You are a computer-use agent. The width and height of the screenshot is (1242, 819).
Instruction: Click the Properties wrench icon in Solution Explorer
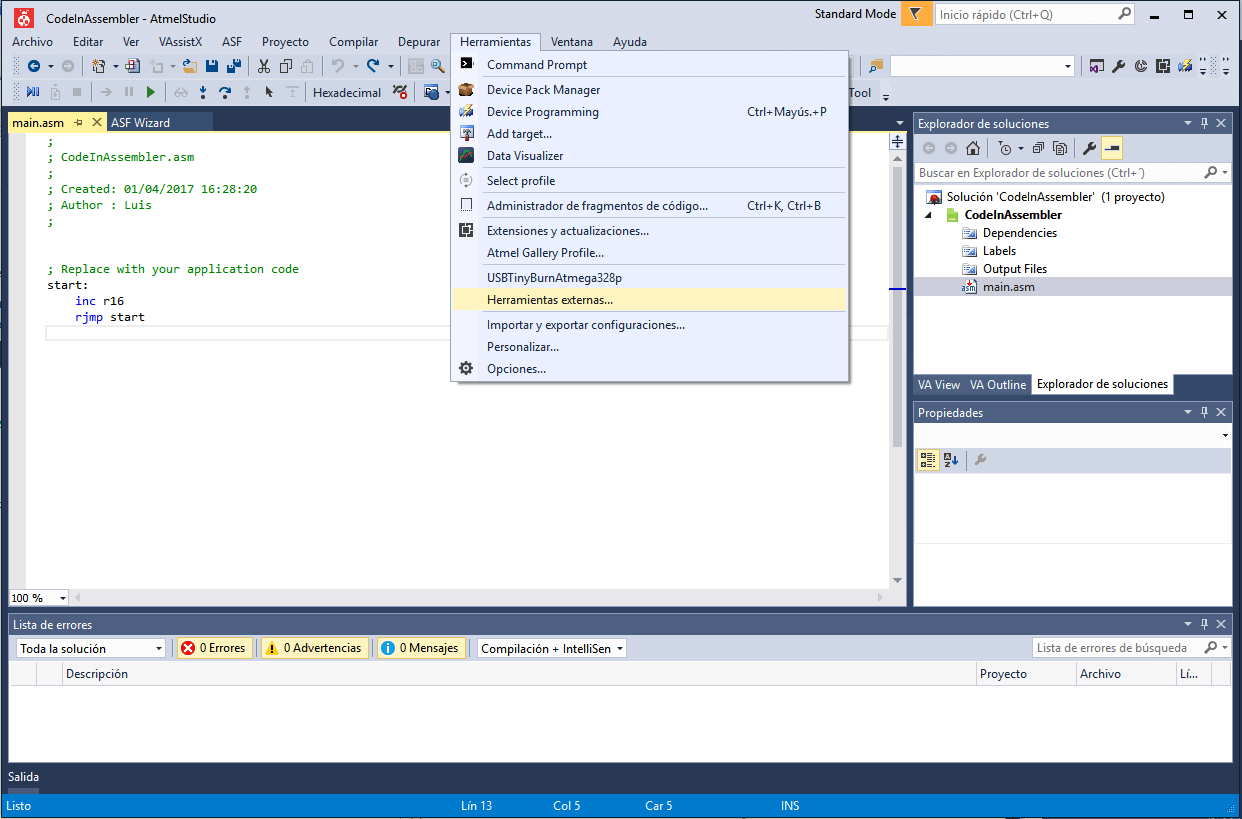coord(1090,148)
